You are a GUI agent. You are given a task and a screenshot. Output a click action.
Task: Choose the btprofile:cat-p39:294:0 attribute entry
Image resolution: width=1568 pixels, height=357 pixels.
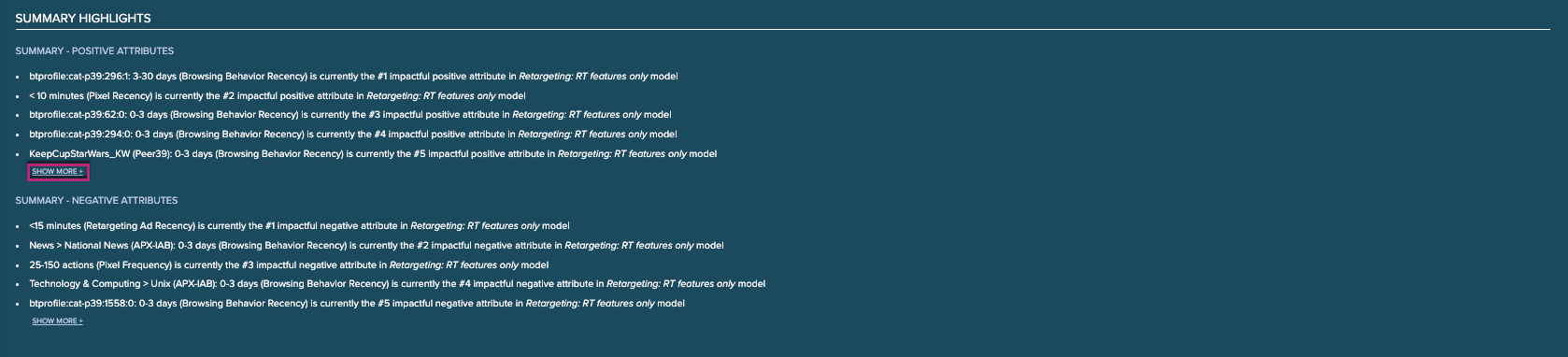(x=353, y=135)
